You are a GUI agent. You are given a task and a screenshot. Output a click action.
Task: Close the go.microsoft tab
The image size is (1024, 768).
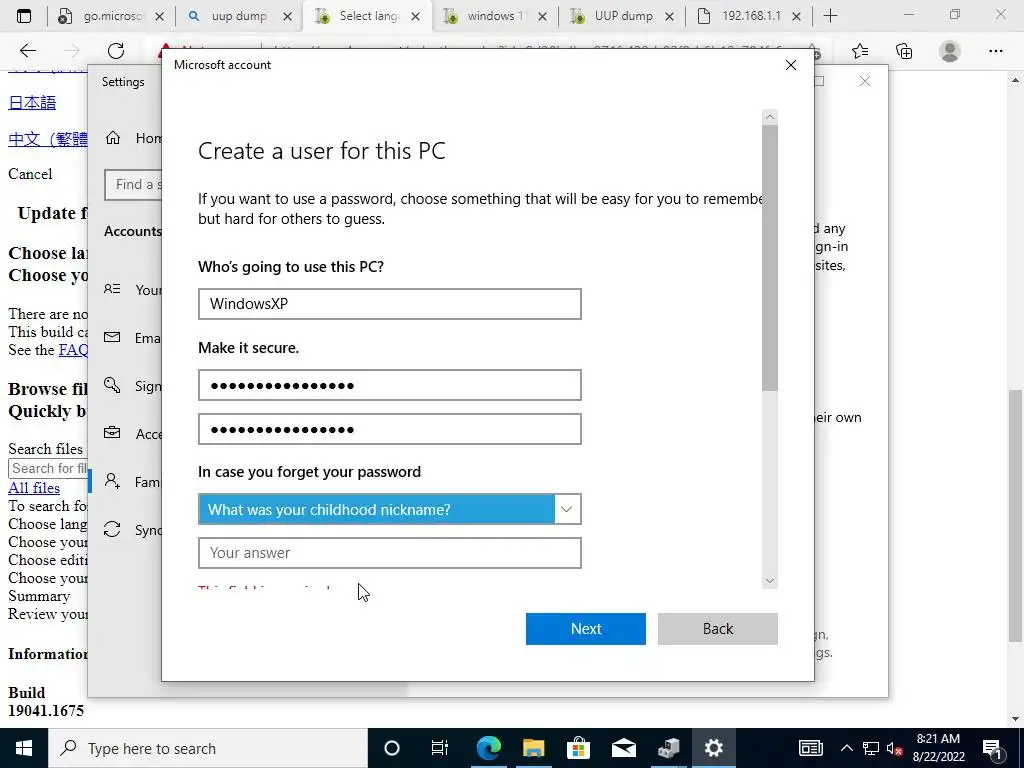pyautogui.click(x=159, y=17)
